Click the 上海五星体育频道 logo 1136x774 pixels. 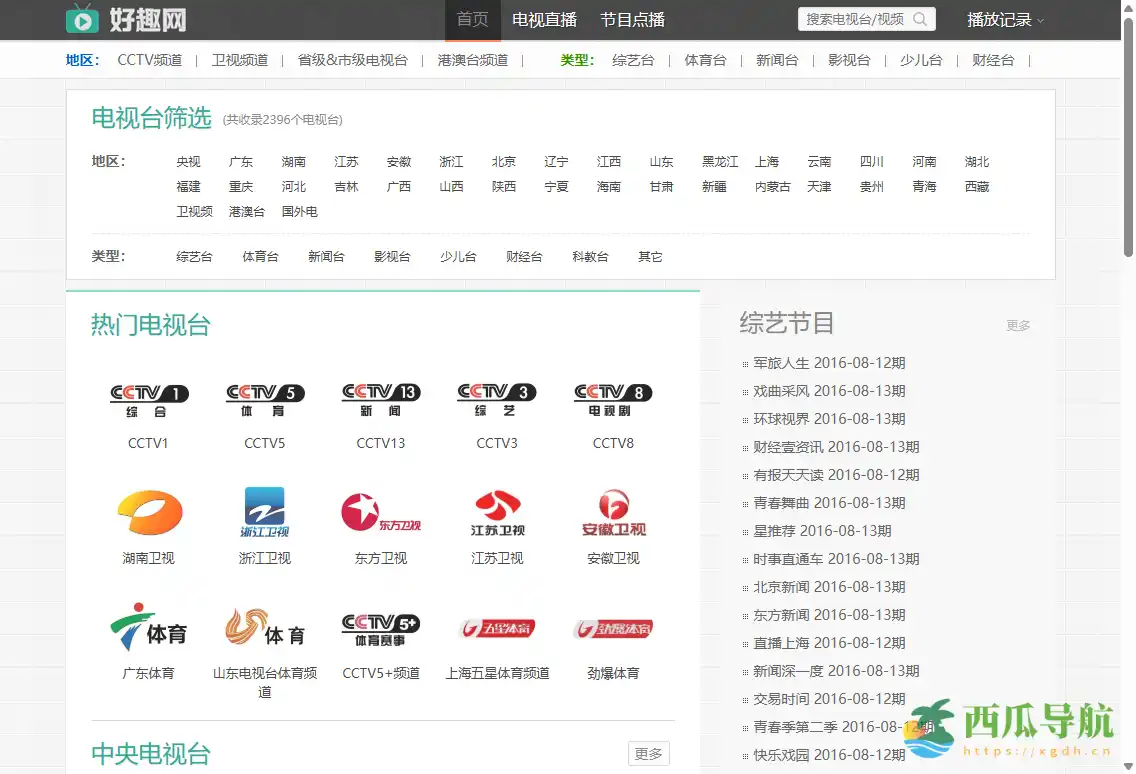pos(496,628)
